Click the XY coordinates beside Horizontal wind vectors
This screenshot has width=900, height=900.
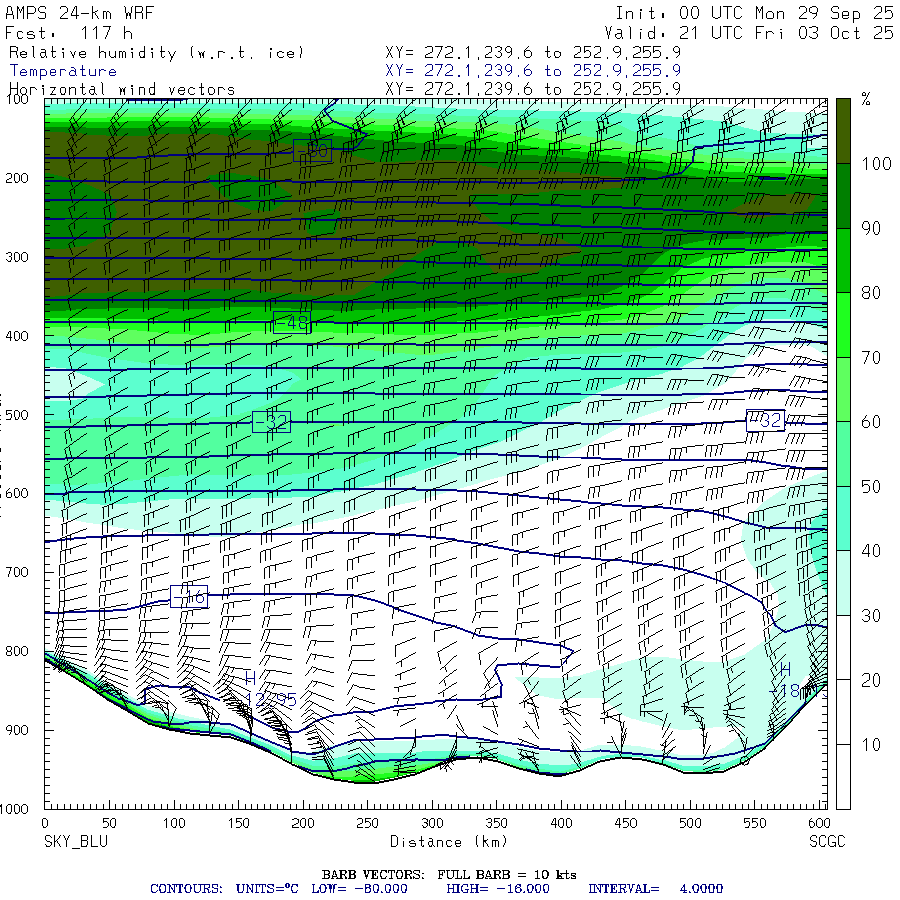point(533,89)
